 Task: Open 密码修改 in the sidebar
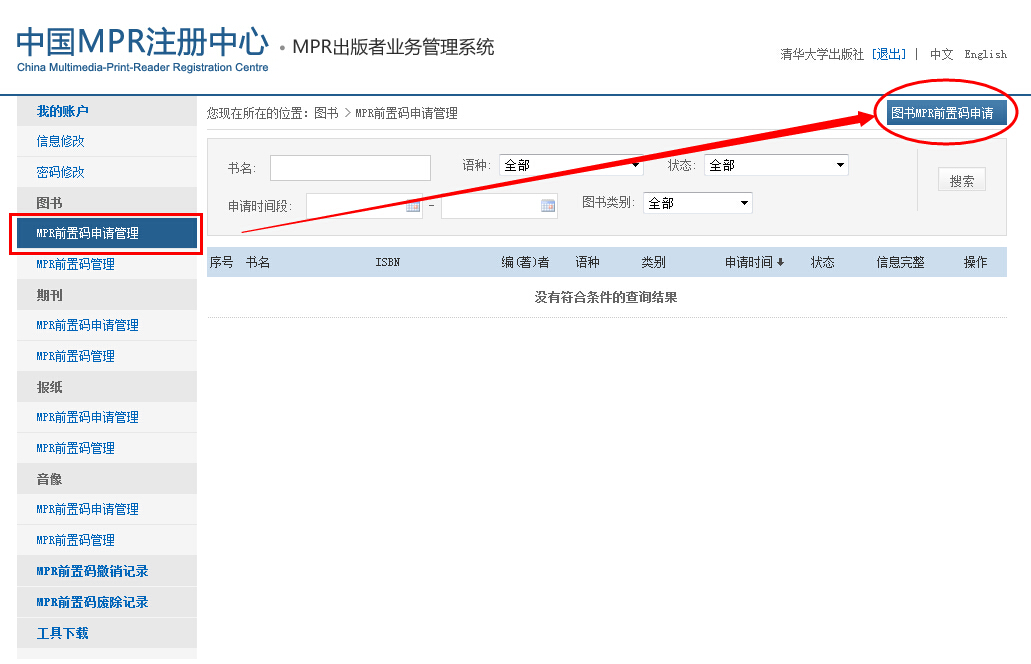pyautogui.click(x=61, y=172)
